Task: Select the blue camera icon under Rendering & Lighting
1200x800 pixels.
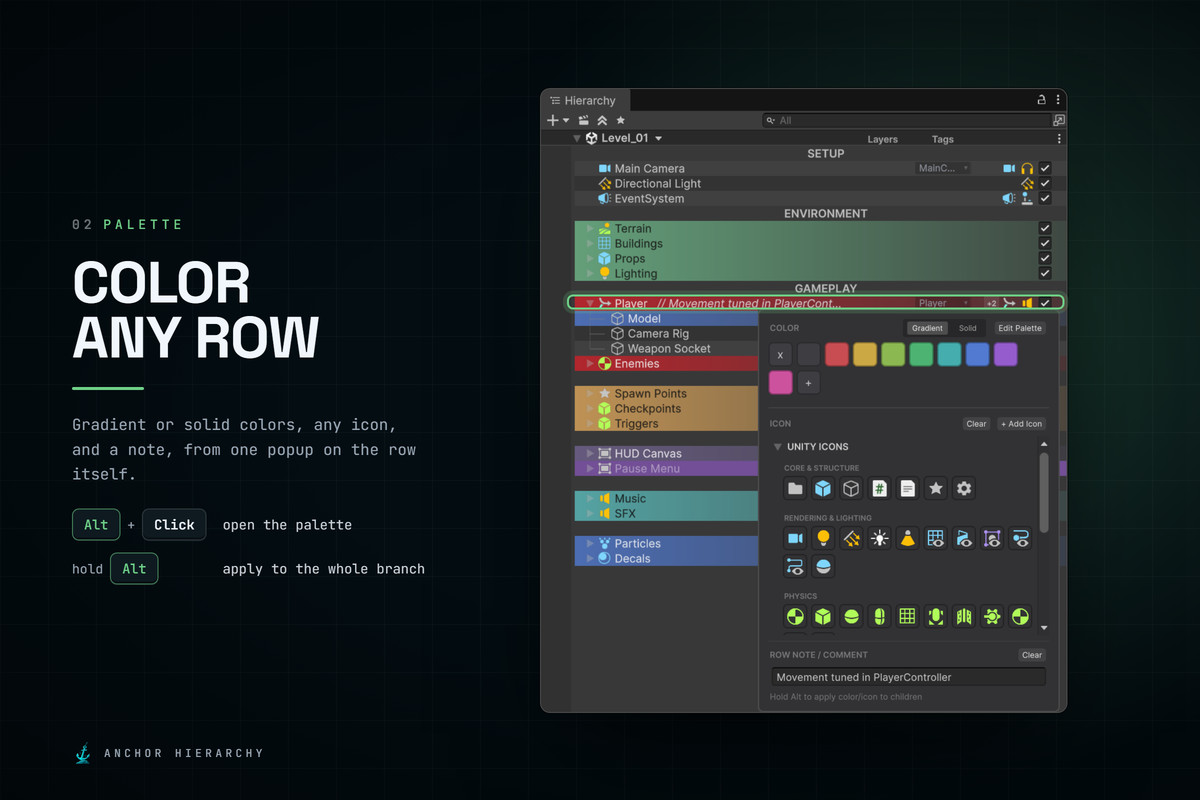Action: pos(795,538)
